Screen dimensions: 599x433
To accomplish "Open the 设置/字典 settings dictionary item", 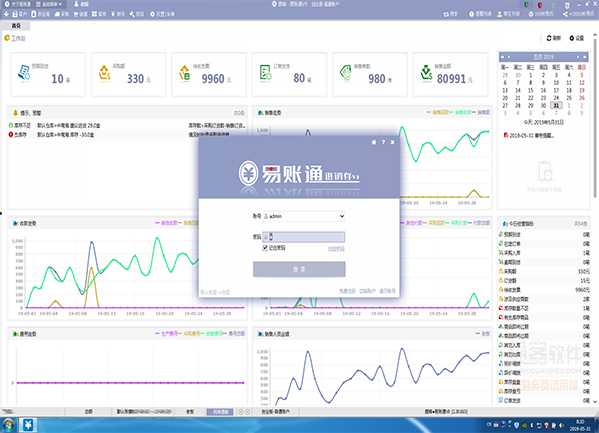I will pos(162,14).
